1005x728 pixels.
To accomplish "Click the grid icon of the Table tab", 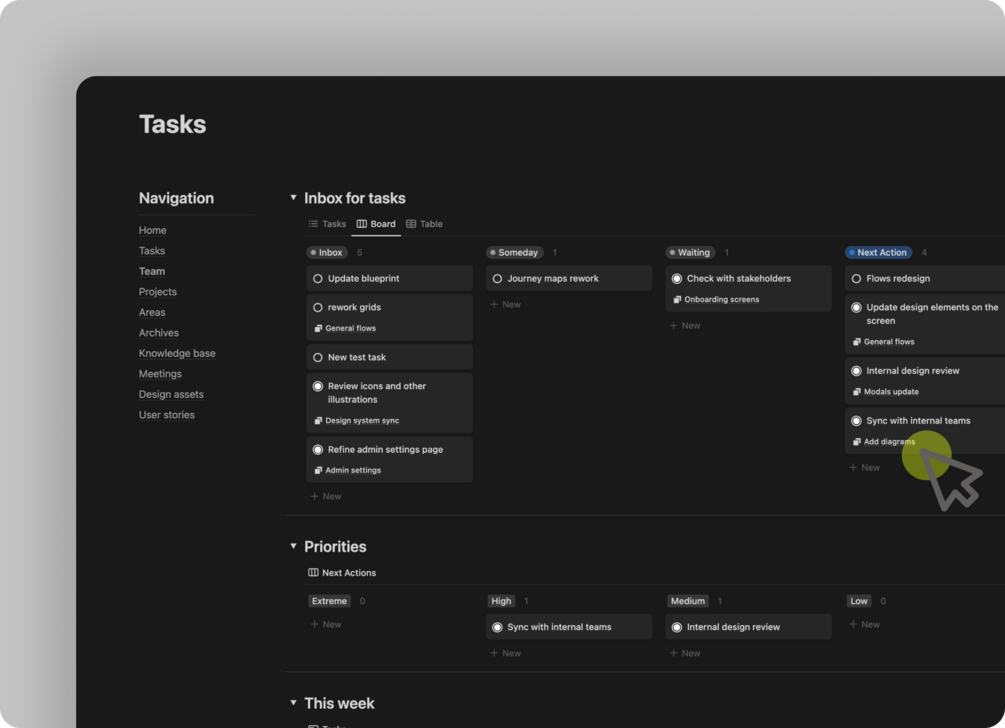I will (411, 224).
